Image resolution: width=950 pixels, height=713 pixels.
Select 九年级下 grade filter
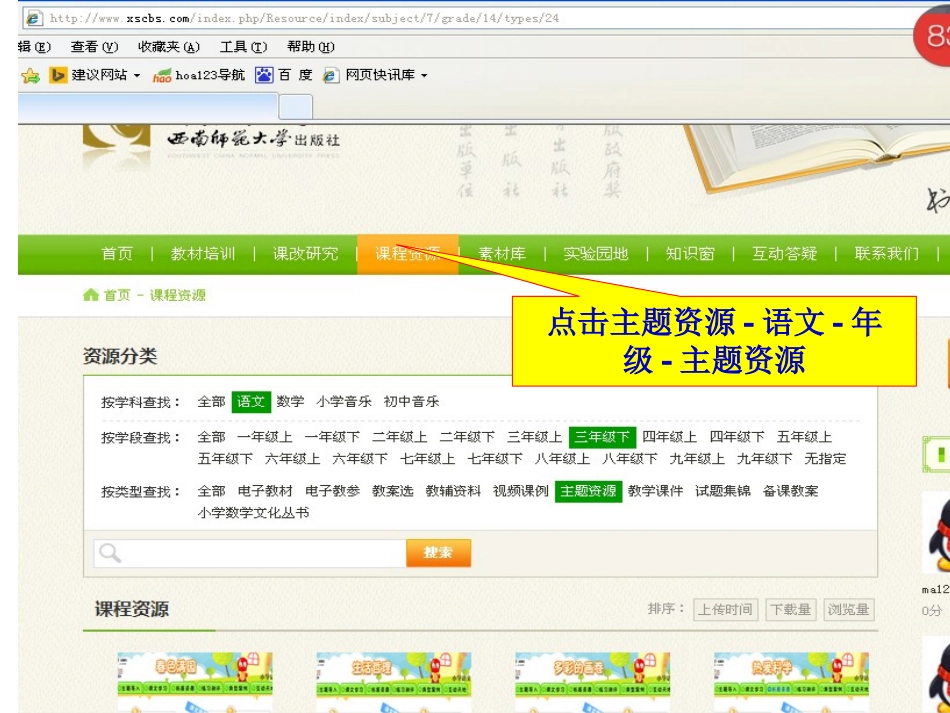[765, 459]
